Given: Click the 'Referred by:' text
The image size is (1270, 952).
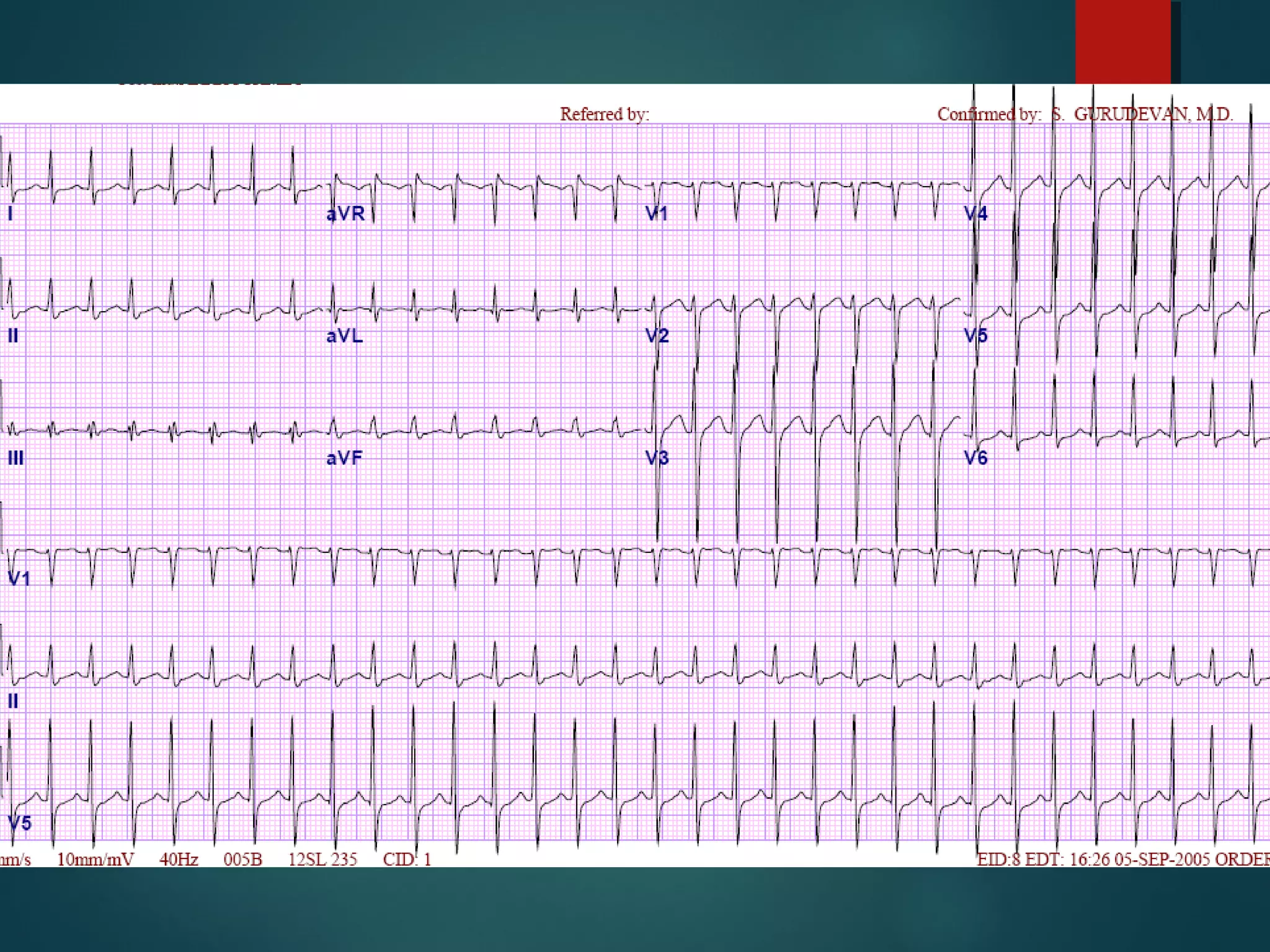Looking at the screenshot, I should pyautogui.click(x=605, y=115).
